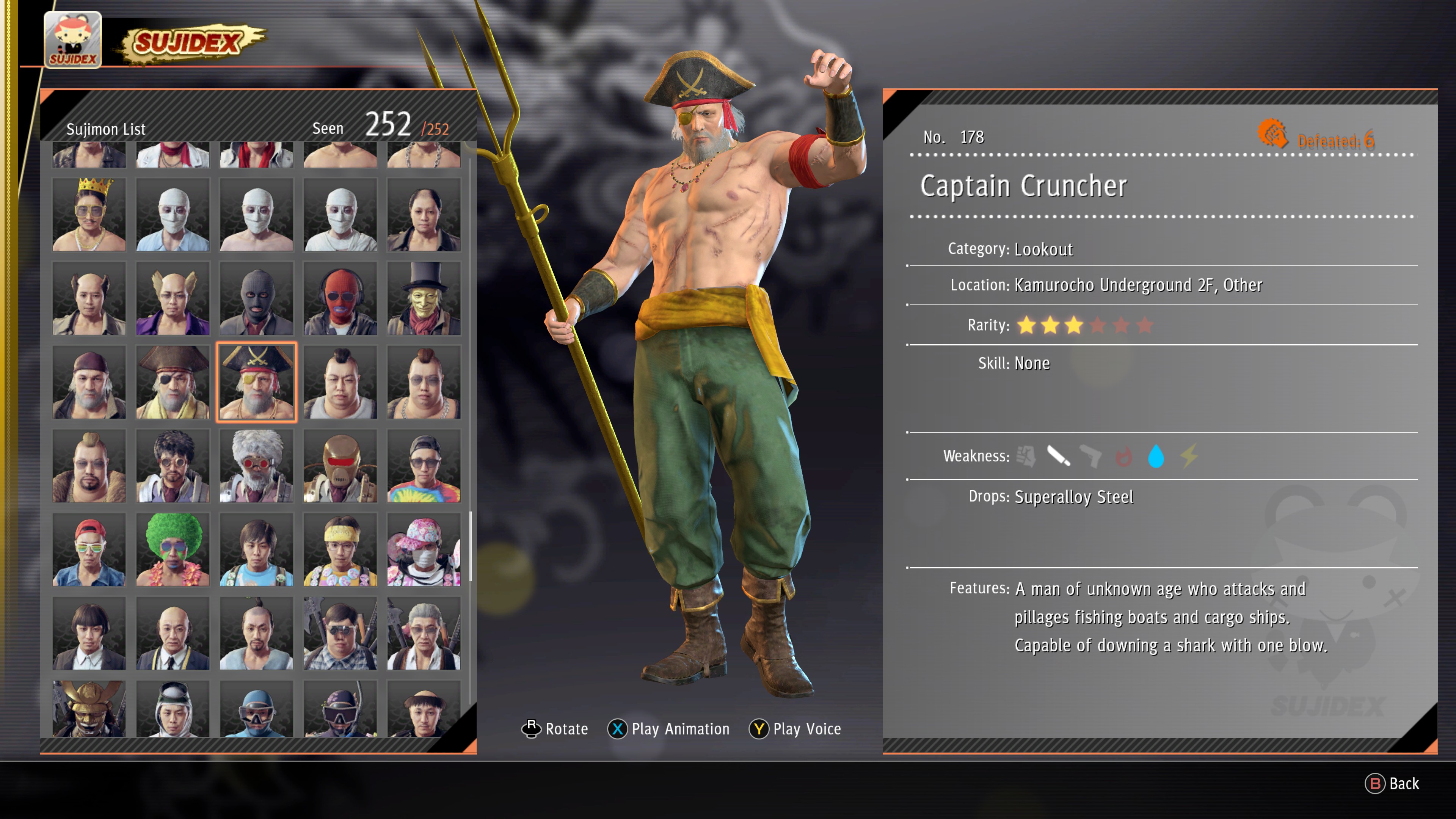Select the tie-dye shirt Sujimon portrait
The width and height of the screenshot is (1456, 819).
point(424,466)
